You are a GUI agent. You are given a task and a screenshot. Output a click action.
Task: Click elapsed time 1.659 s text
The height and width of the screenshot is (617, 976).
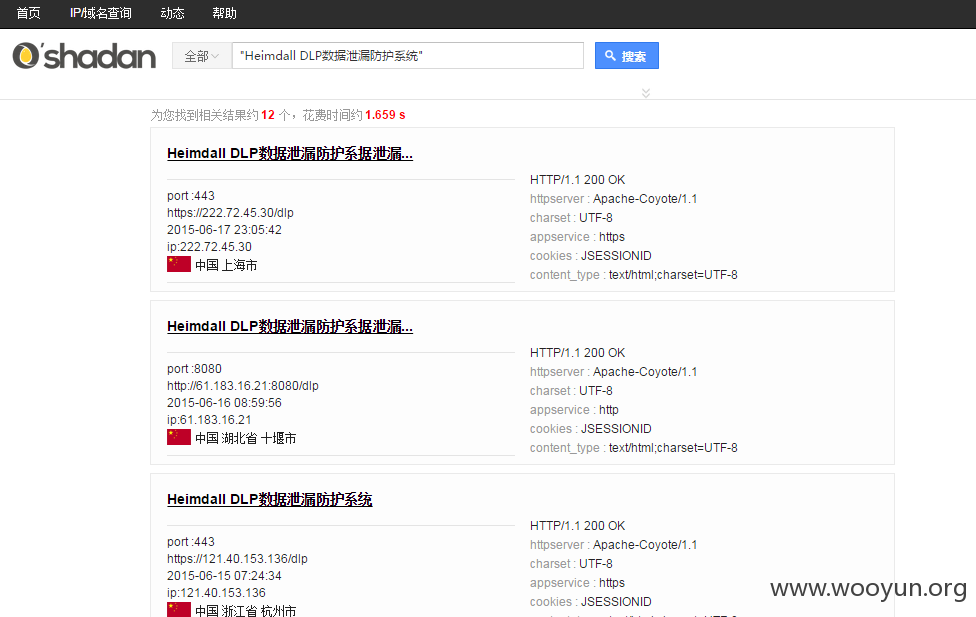click(385, 115)
